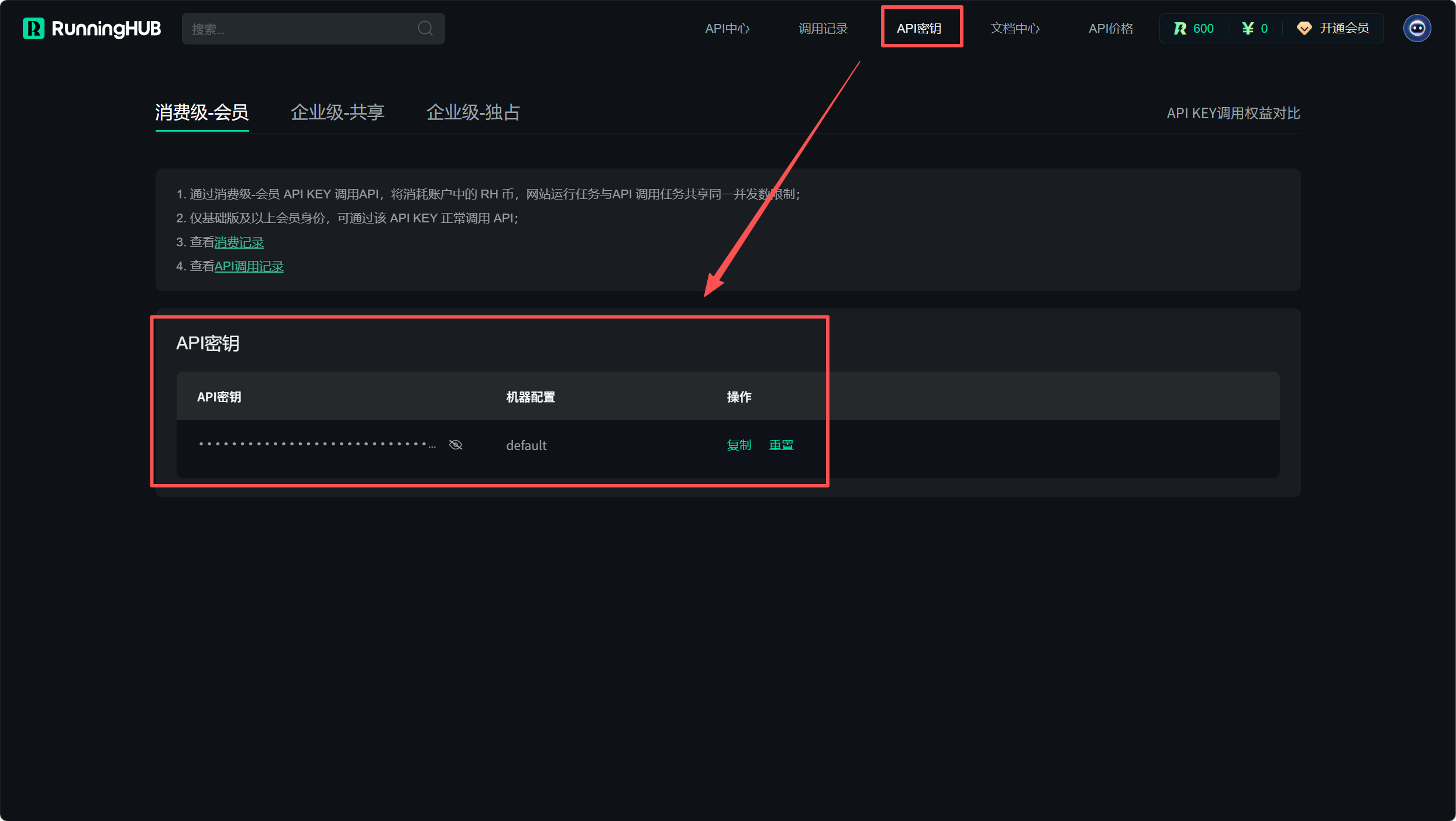Viewport: 1456px width, 821px height.
Task: Open the API价格 page
Action: tap(1110, 28)
